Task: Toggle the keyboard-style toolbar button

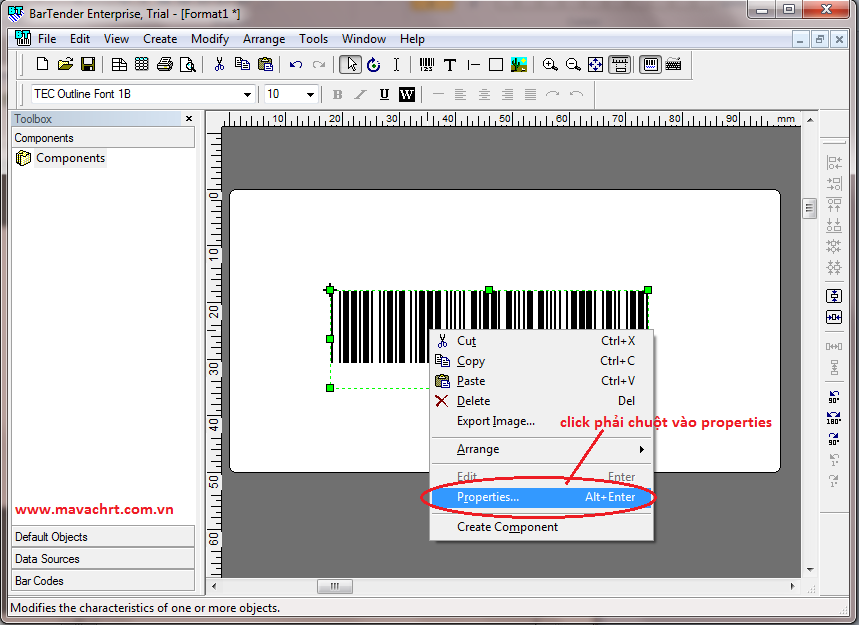Action: coord(673,65)
